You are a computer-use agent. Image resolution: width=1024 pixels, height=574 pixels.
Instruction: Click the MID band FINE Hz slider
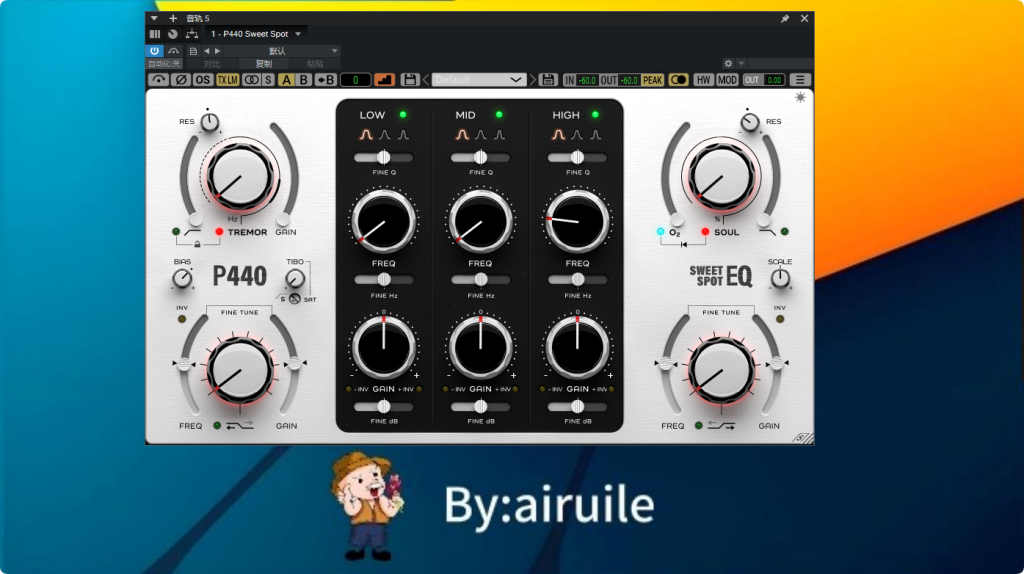coord(480,279)
